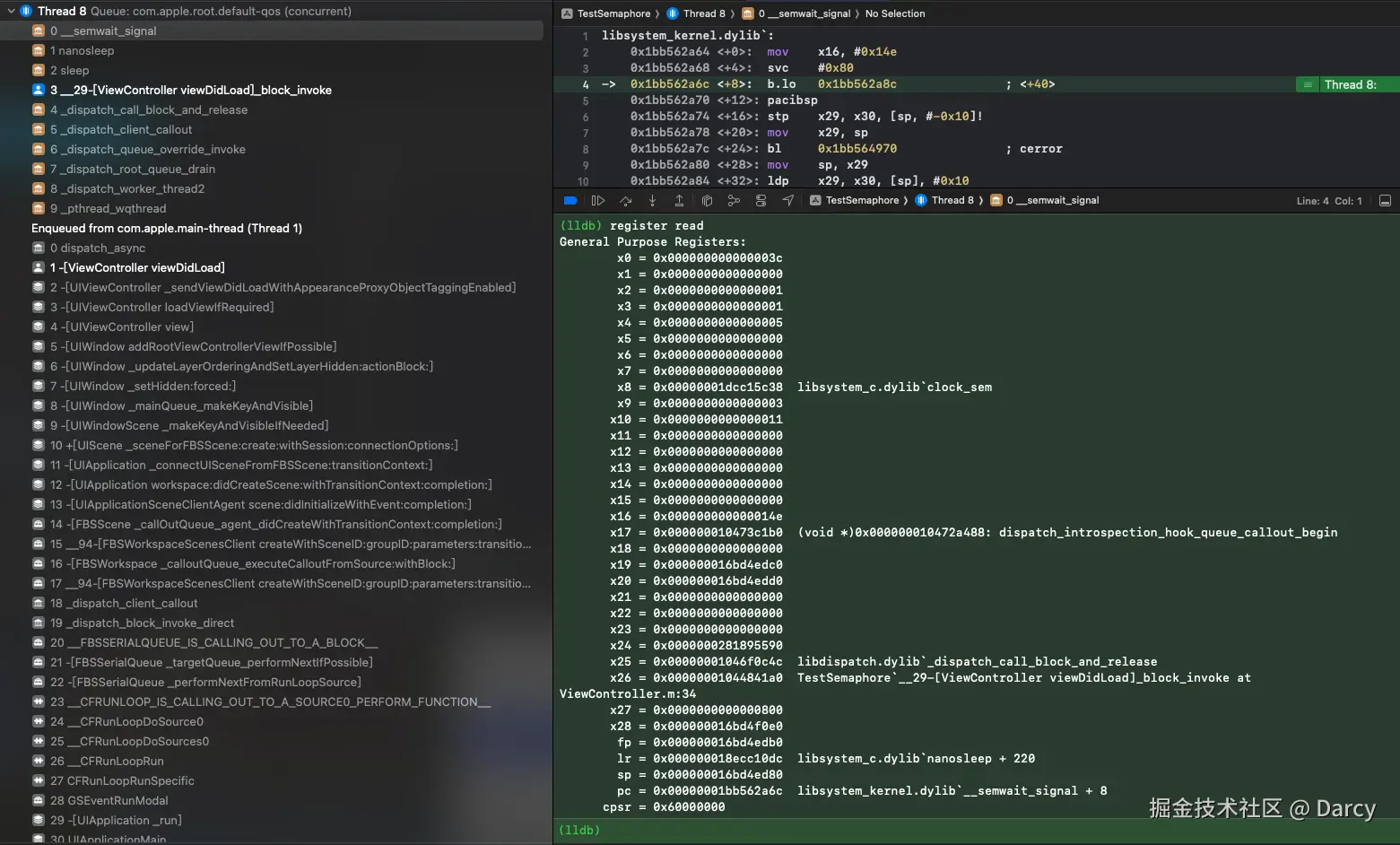Select frame 16 FBSWorkspace _calloutQueue_executeCalloutFromSource
The width and height of the screenshot is (1400, 845).
click(272, 563)
